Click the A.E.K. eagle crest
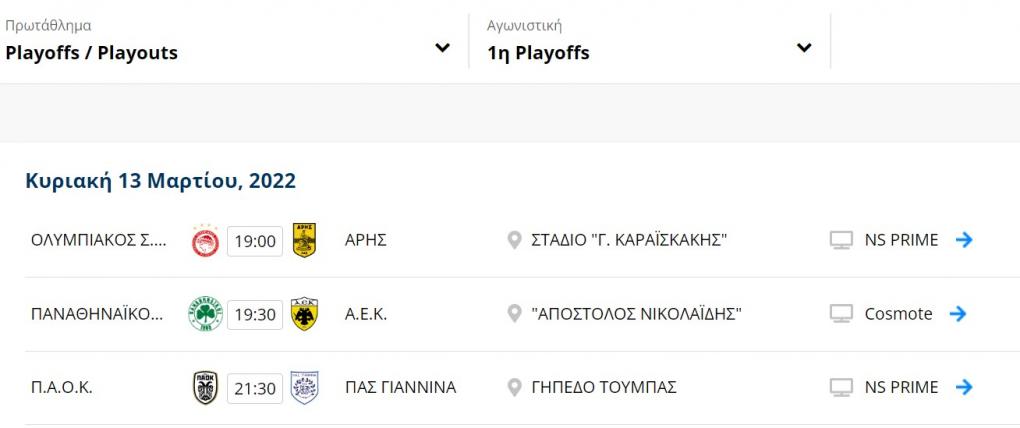The width and height of the screenshot is (1020, 428). (304, 314)
